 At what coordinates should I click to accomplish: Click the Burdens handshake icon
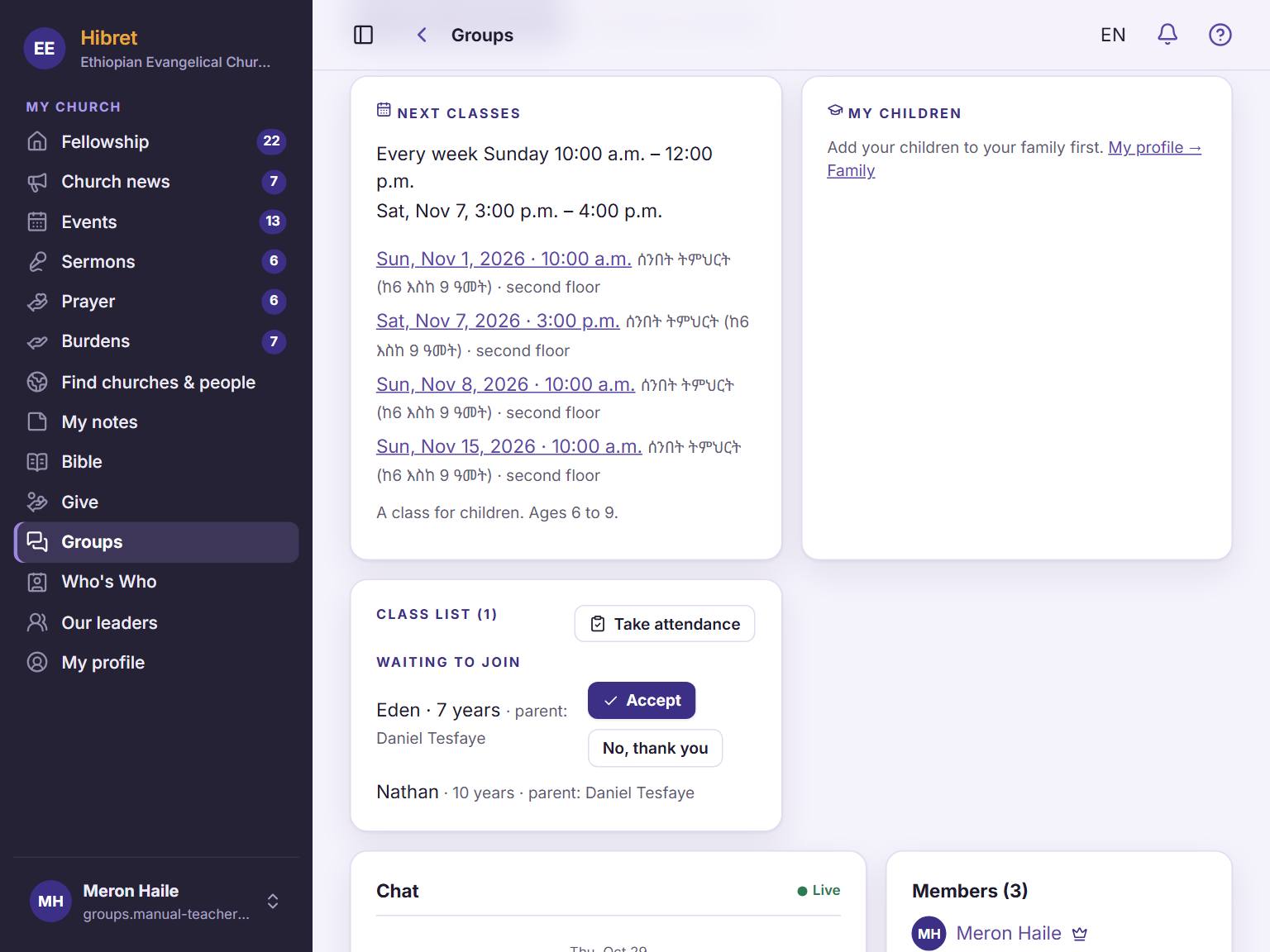coord(37,341)
